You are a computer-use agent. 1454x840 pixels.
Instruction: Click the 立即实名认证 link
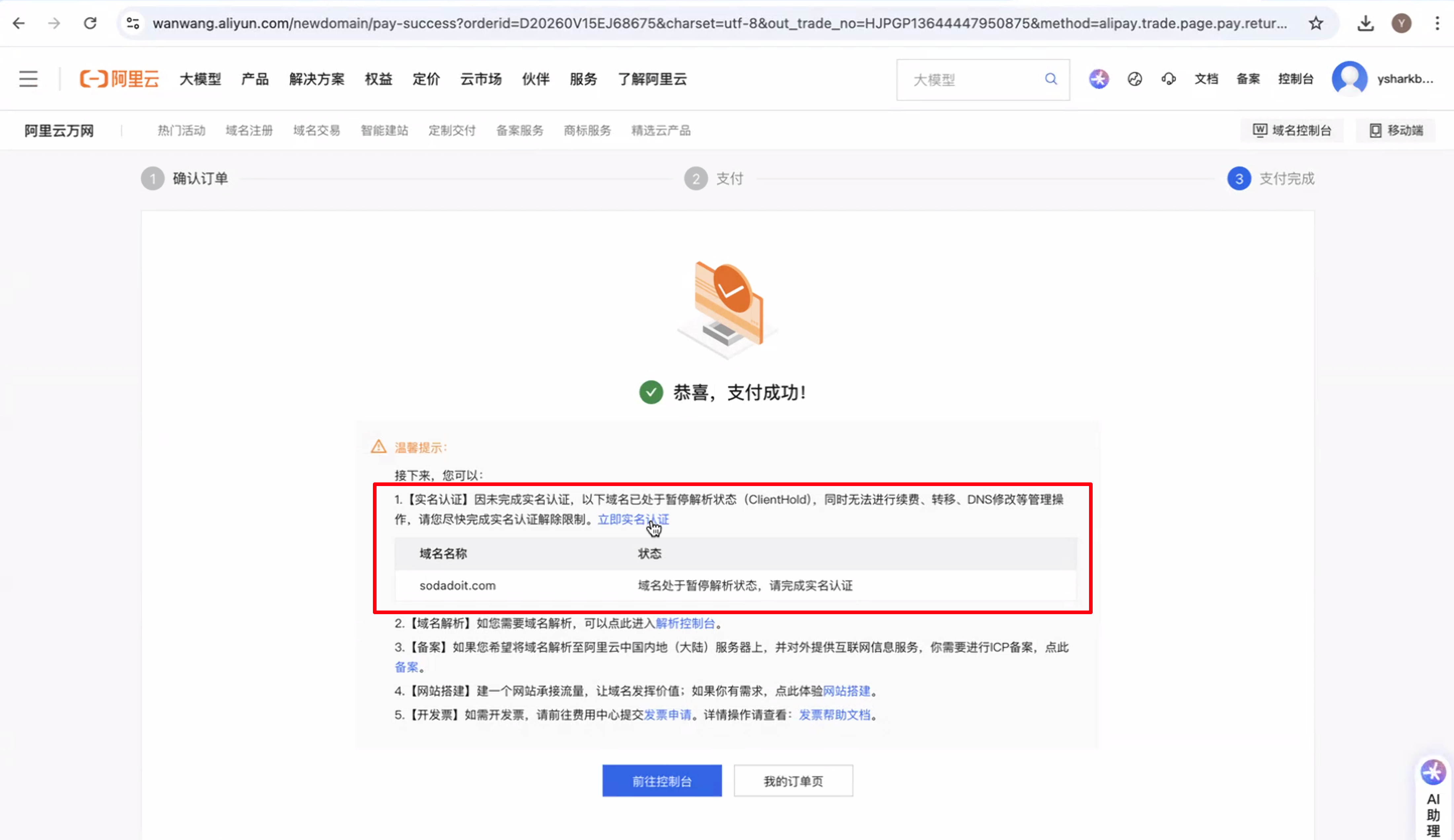tap(633, 519)
